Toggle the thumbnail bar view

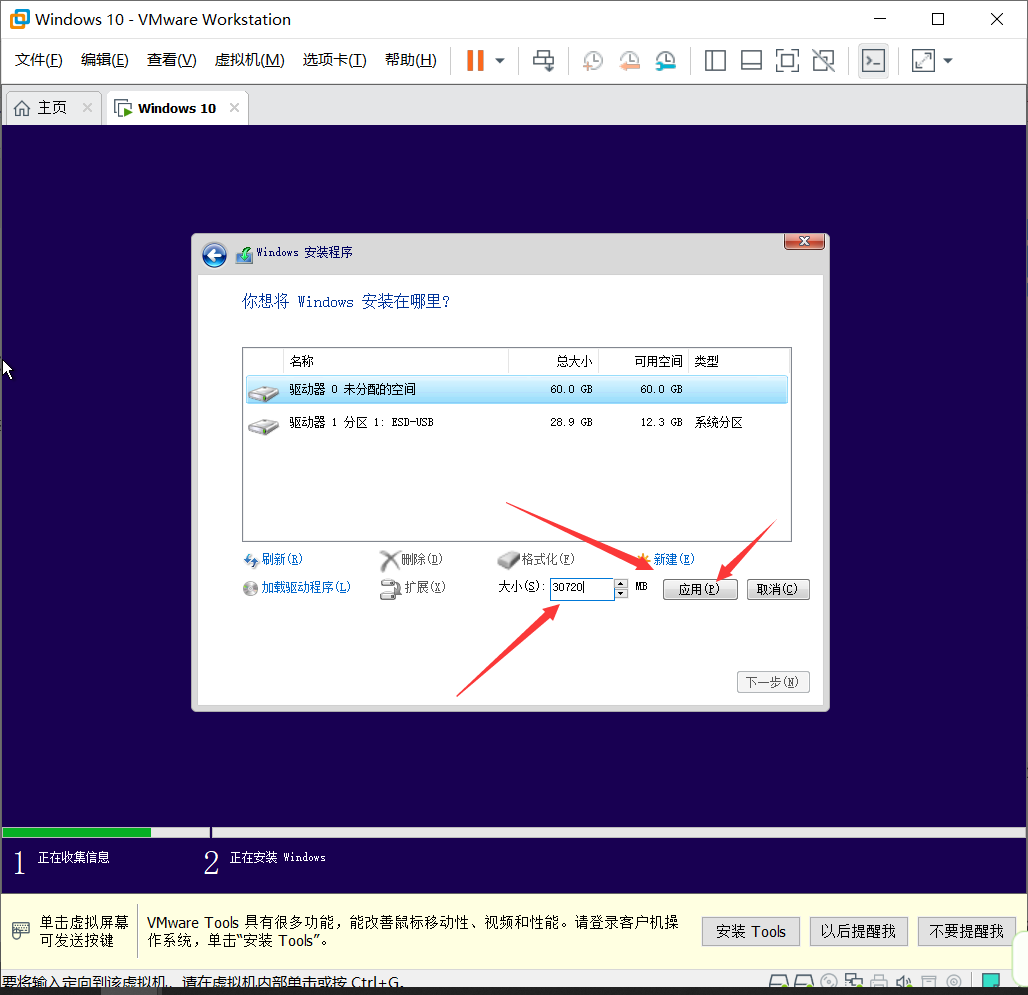751,60
